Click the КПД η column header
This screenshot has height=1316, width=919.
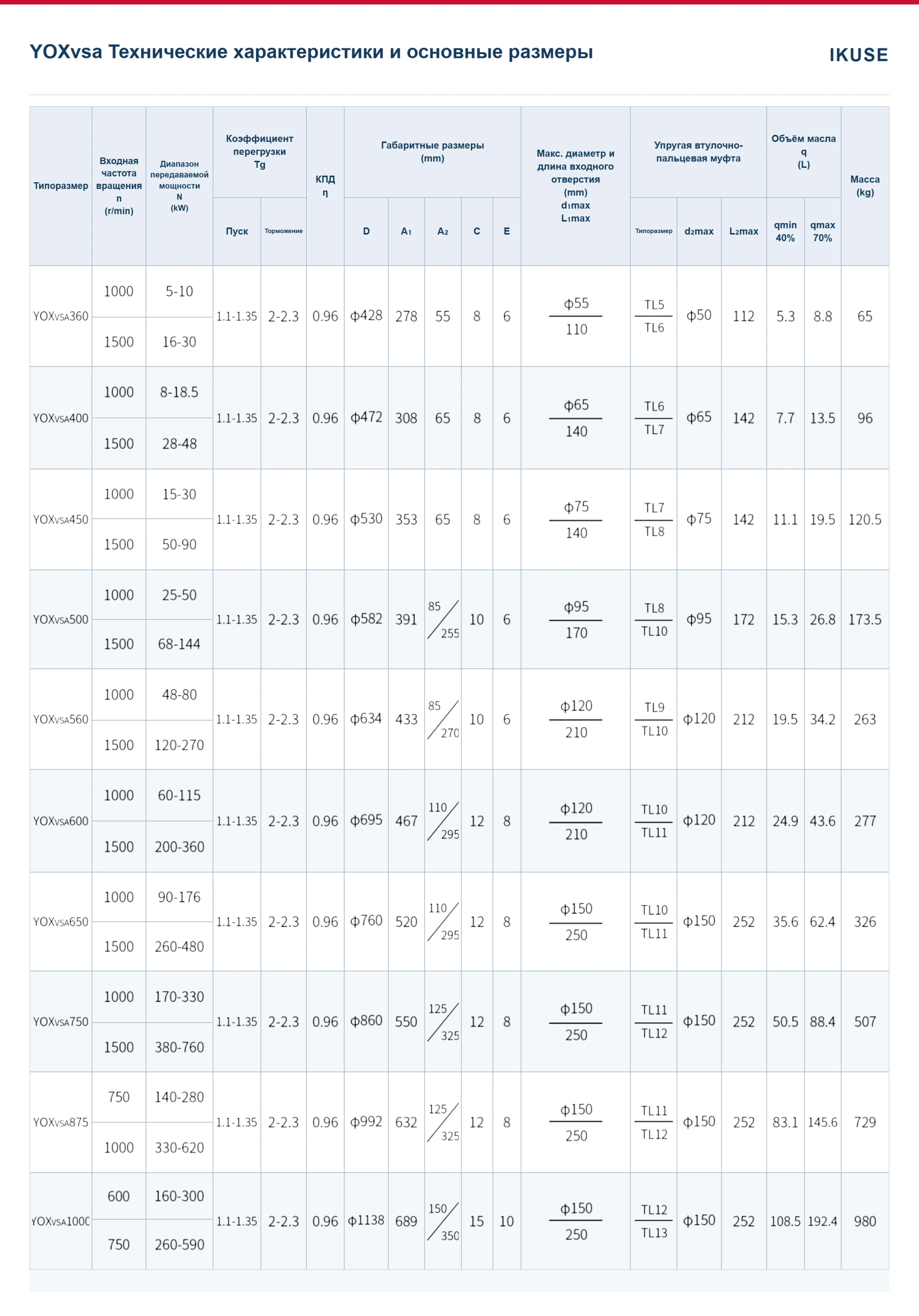click(325, 186)
